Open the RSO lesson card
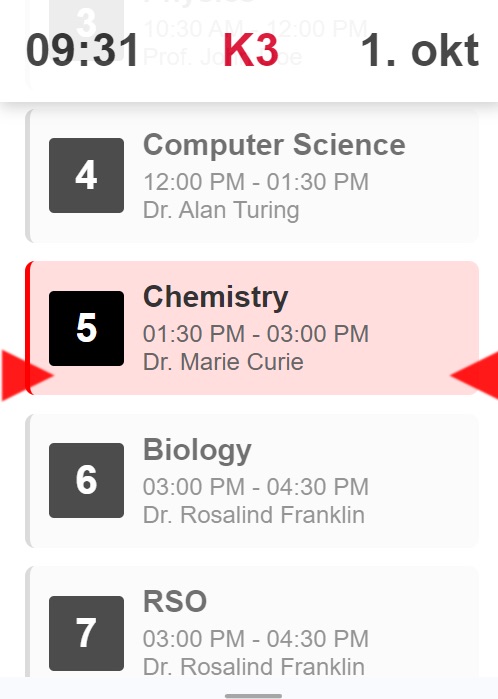498x699 pixels. [x=252, y=622]
